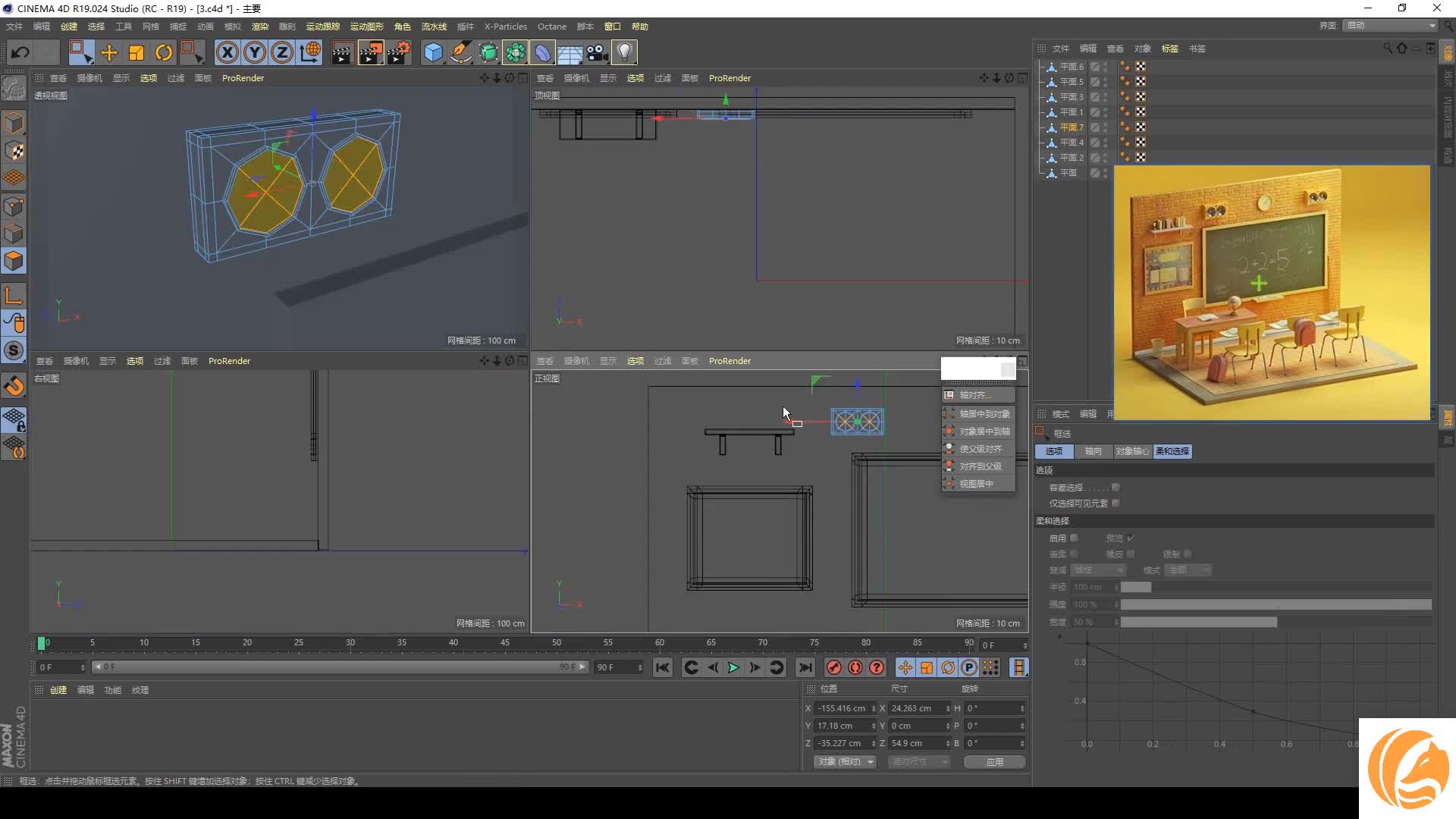Screen dimensions: 1456x819
Task: Toggle the 容差选择 checkbox
Action: coord(1116,488)
